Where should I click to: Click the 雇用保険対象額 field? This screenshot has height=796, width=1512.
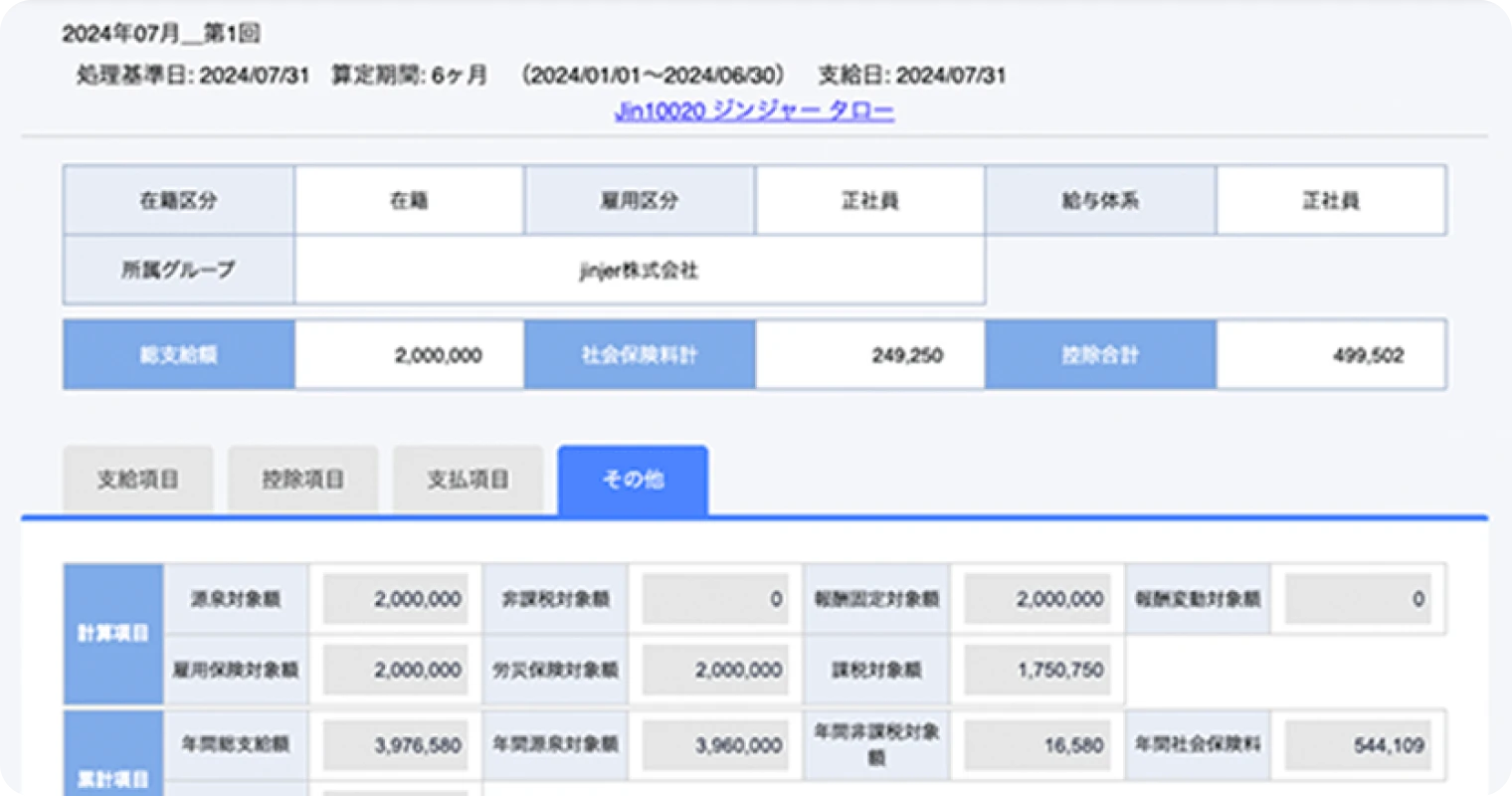(x=395, y=671)
